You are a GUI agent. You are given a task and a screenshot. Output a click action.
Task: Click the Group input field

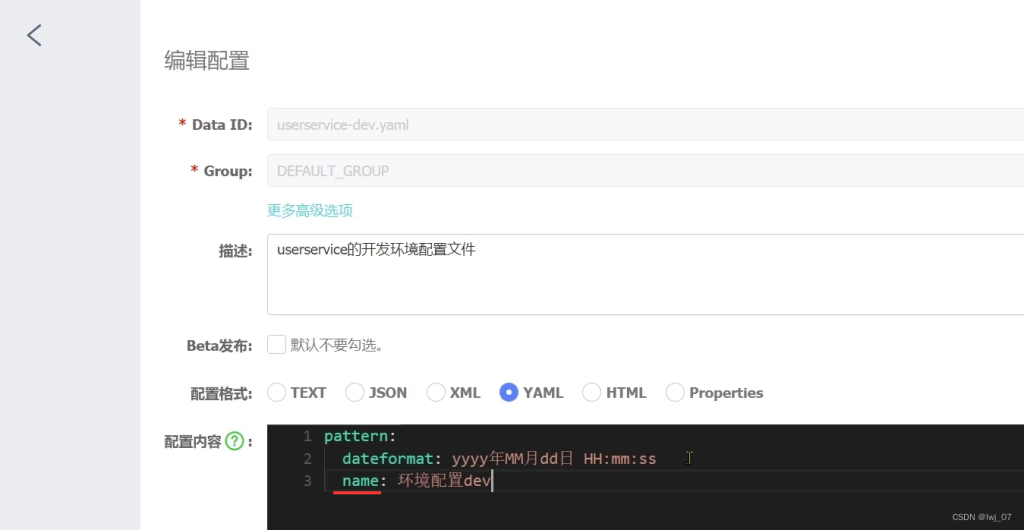[645, 171]
